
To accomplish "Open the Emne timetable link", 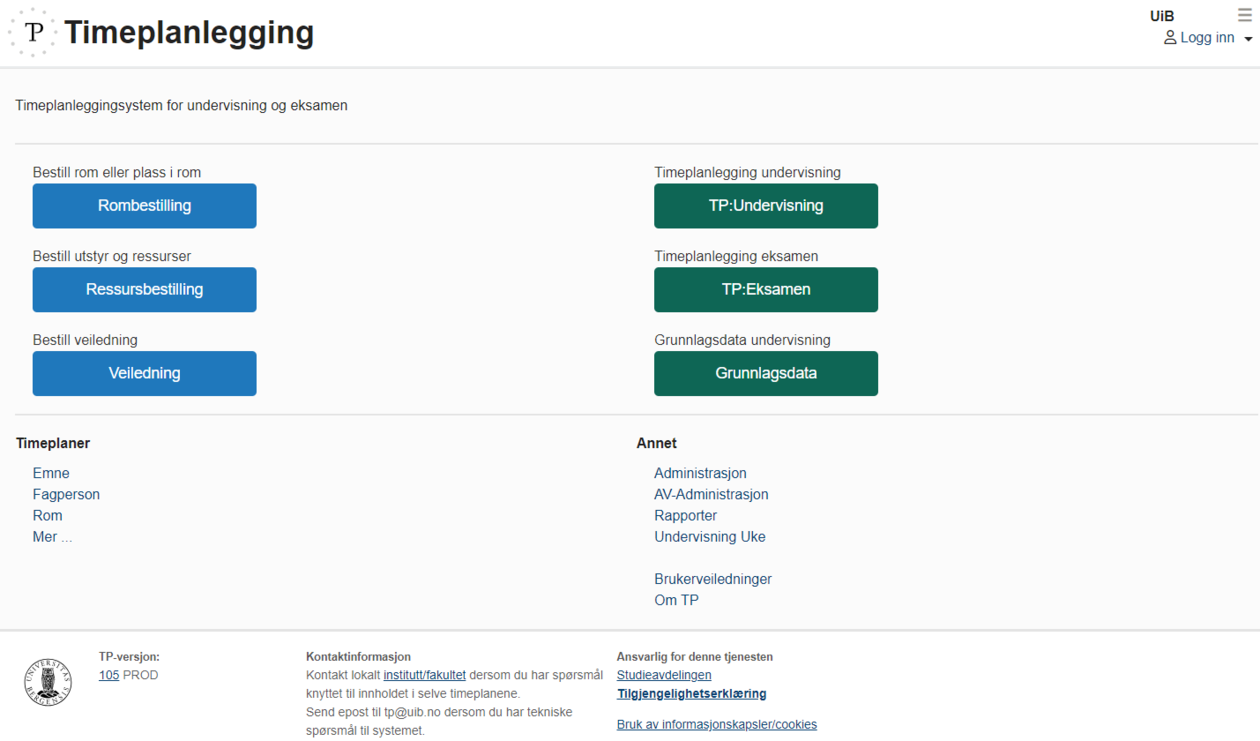I will [x=51, y=473].
